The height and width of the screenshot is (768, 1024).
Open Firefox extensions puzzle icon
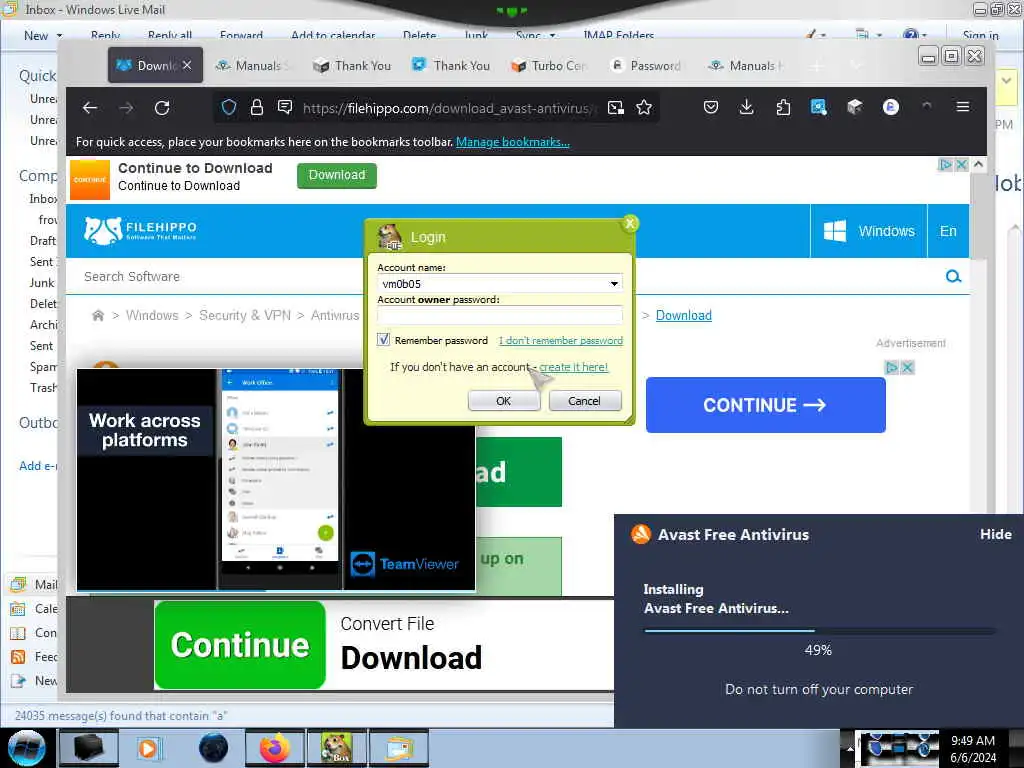(782, 107)
